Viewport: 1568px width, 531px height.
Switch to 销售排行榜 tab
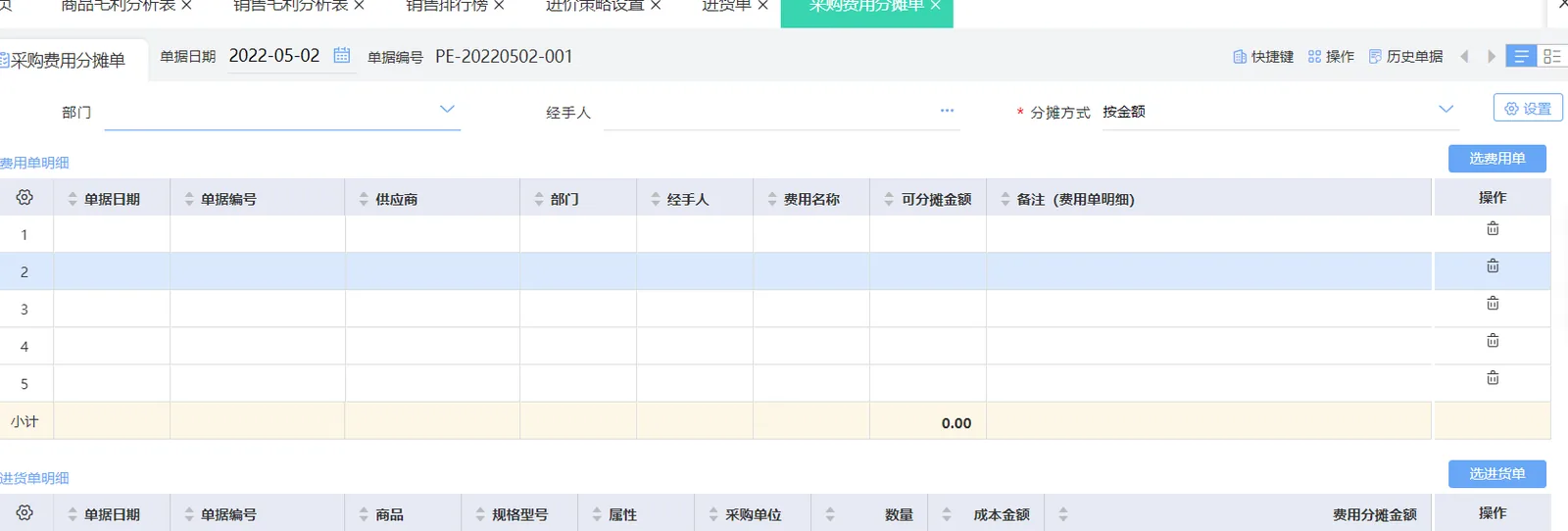(x=447, y=6)
